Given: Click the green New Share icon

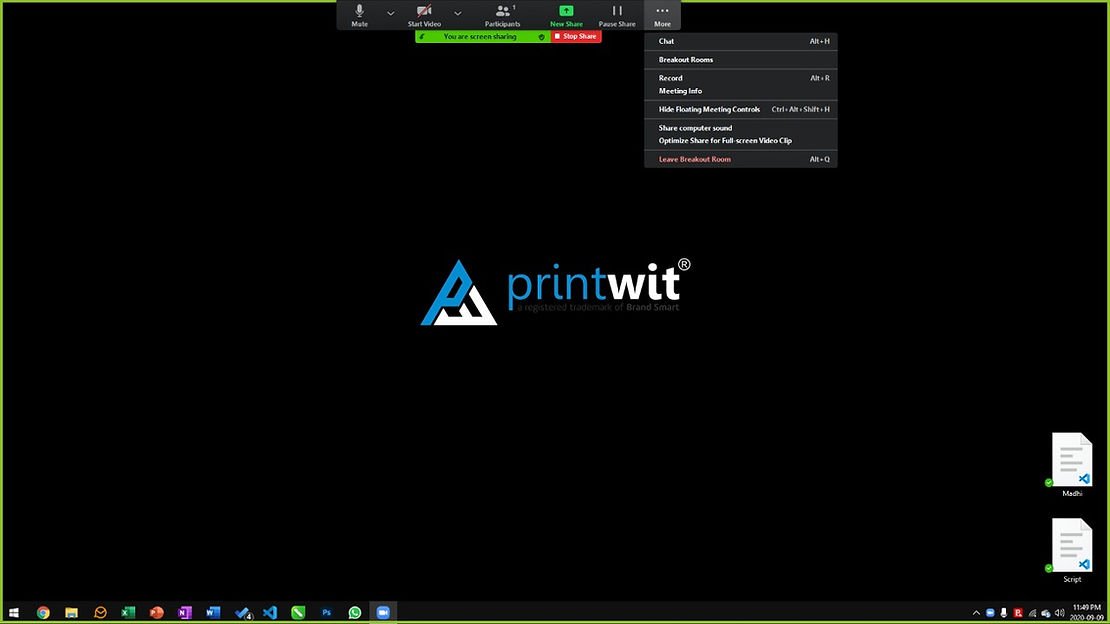Looking at the screenshot, I should (x=566, y=12).
